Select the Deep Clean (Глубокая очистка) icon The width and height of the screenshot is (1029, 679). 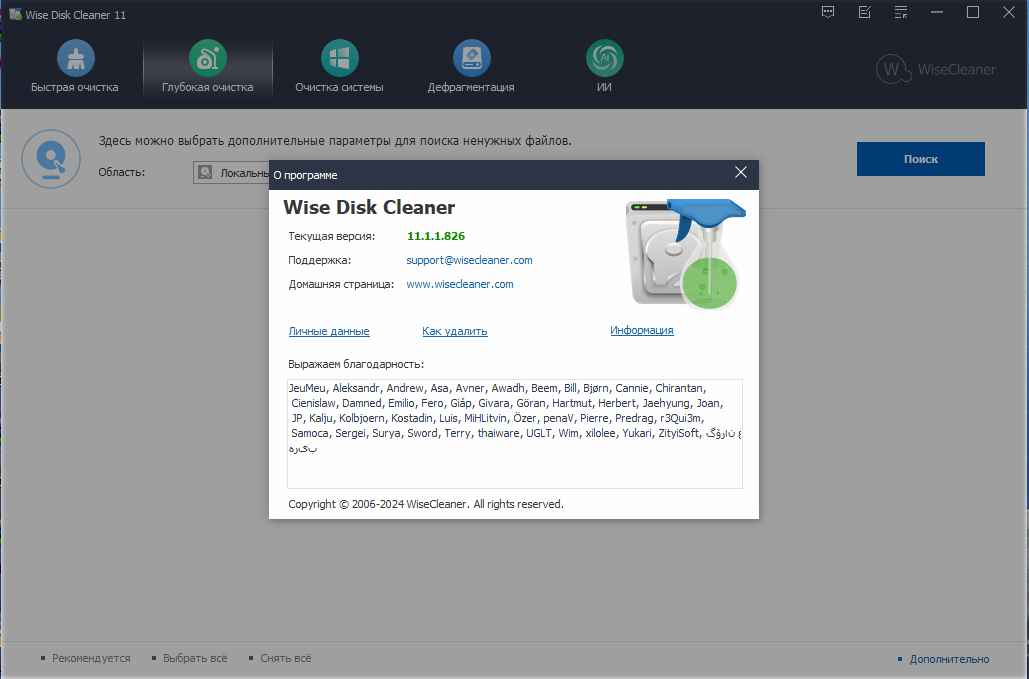pos(207,58)
